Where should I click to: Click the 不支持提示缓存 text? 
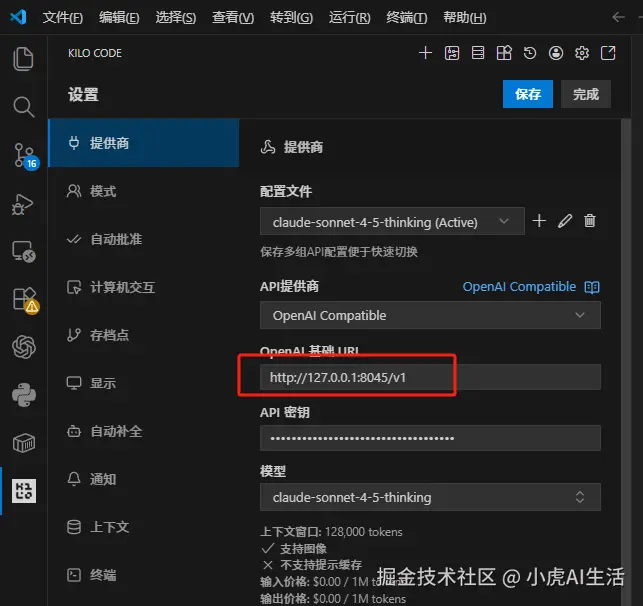point(321,565)
